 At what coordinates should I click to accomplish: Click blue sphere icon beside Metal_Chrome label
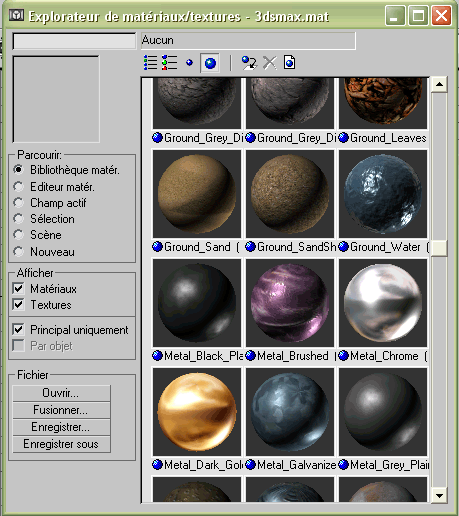click(343, 356)
